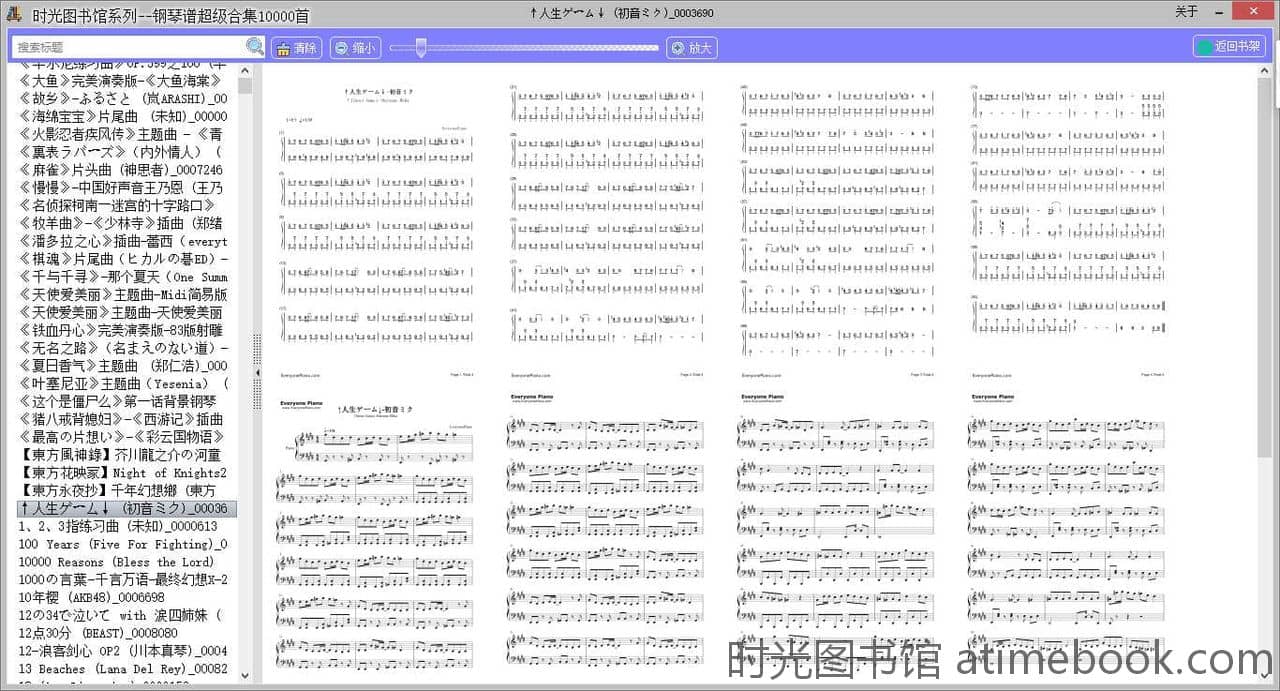Click the app icon in title bar

pos(13,13)
